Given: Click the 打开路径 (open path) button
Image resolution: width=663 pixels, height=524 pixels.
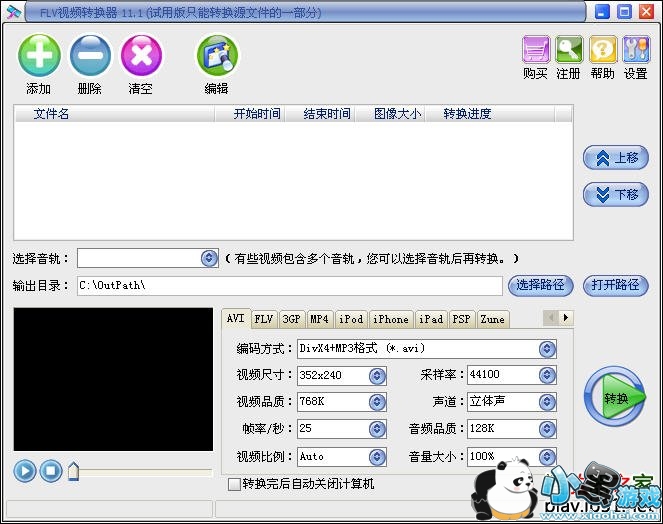Looking at the screenshot, I should [x=616, y=285].
